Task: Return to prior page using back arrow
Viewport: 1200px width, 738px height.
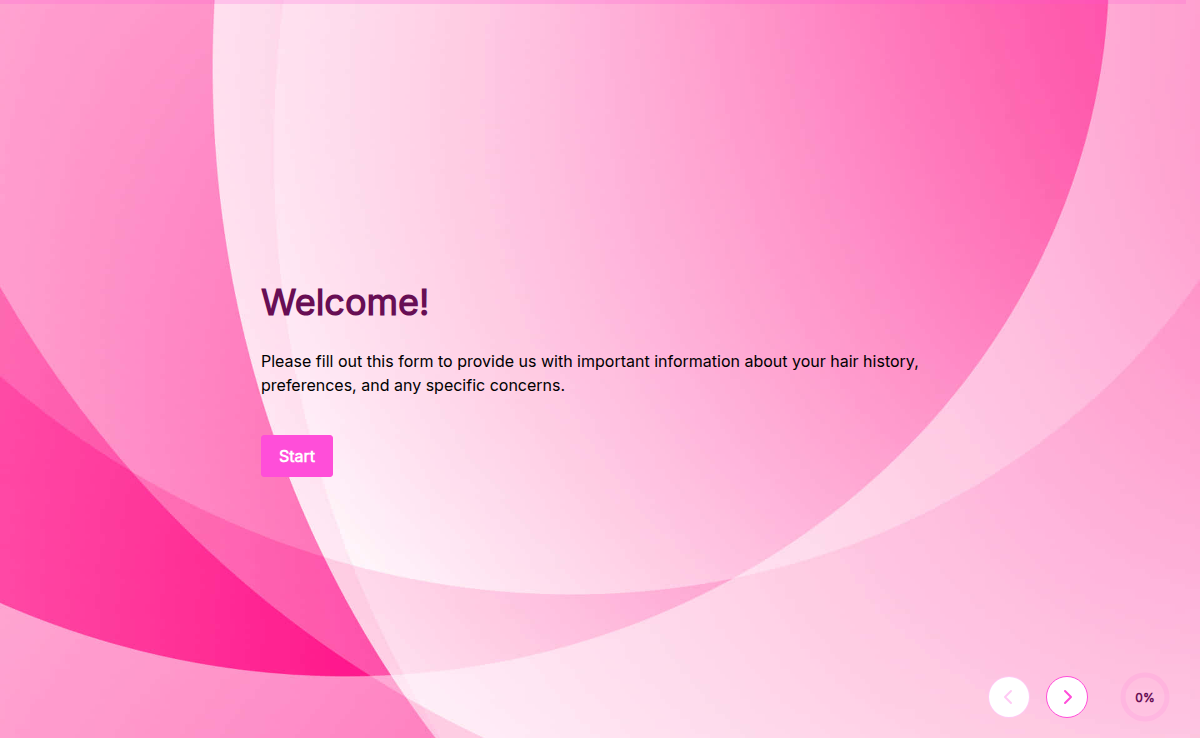Action: (x=1008, y=697)
